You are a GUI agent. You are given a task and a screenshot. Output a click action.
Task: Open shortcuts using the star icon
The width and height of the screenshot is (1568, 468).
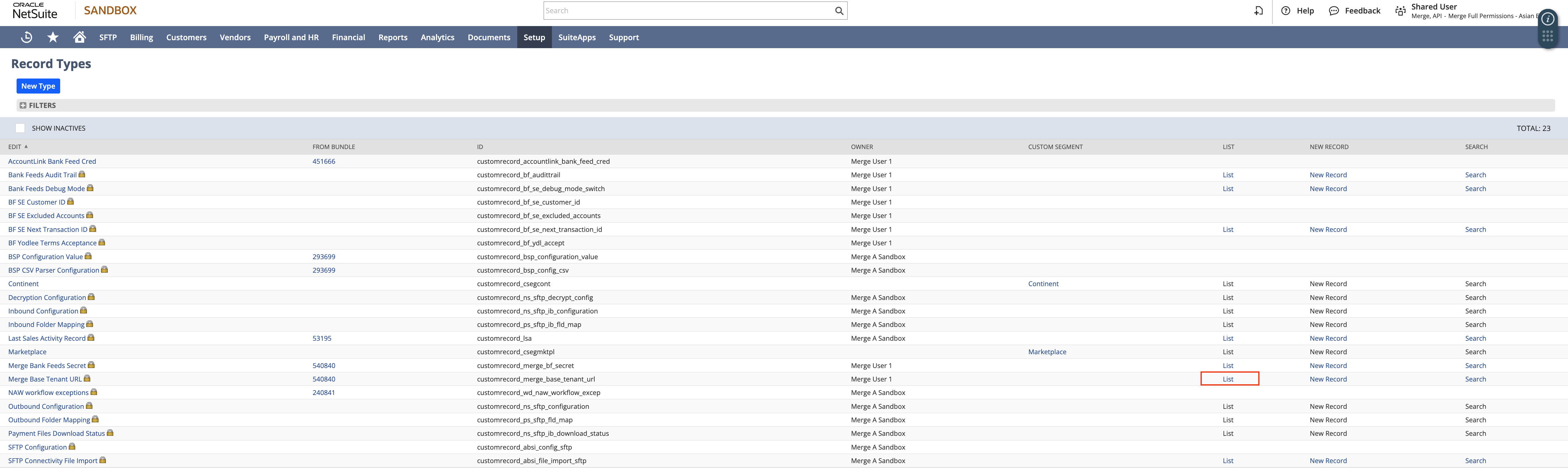coord(52,37)
